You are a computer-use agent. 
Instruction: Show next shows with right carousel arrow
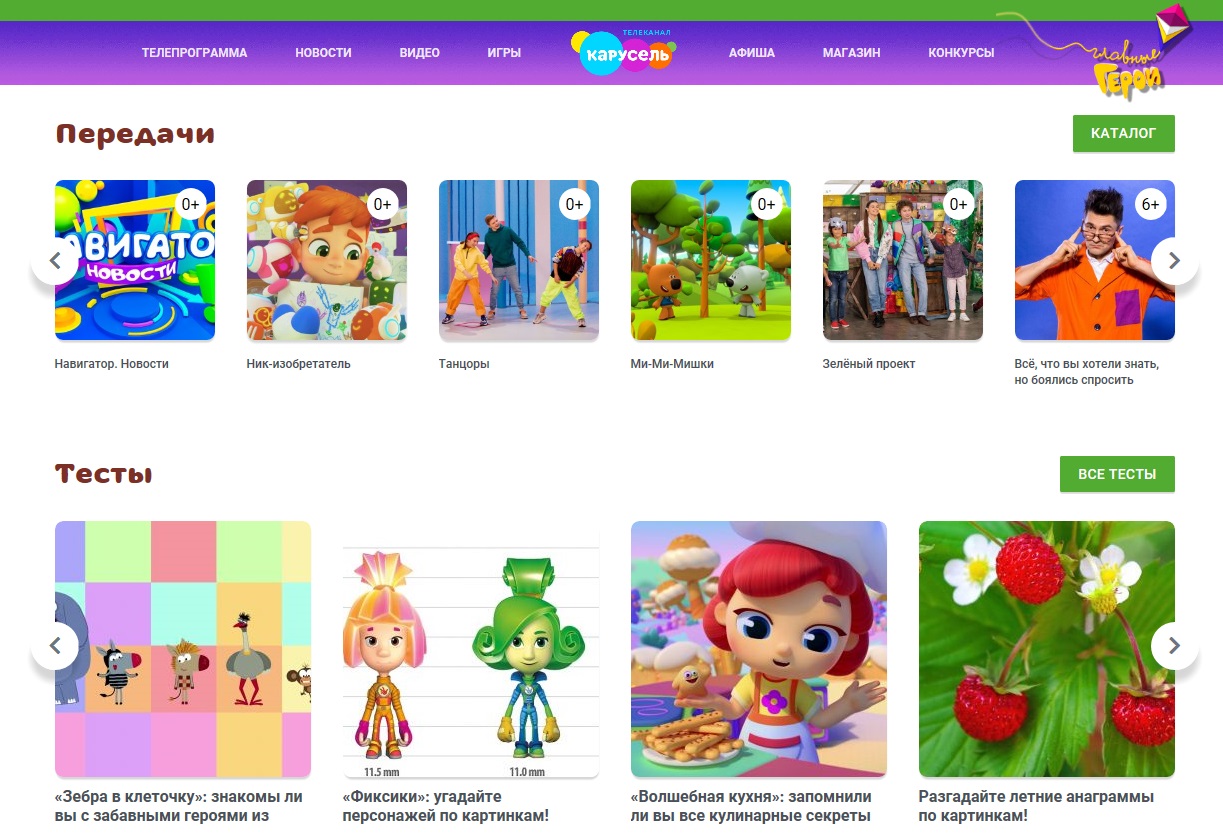pyautogui.click(x=1175, y=261)
